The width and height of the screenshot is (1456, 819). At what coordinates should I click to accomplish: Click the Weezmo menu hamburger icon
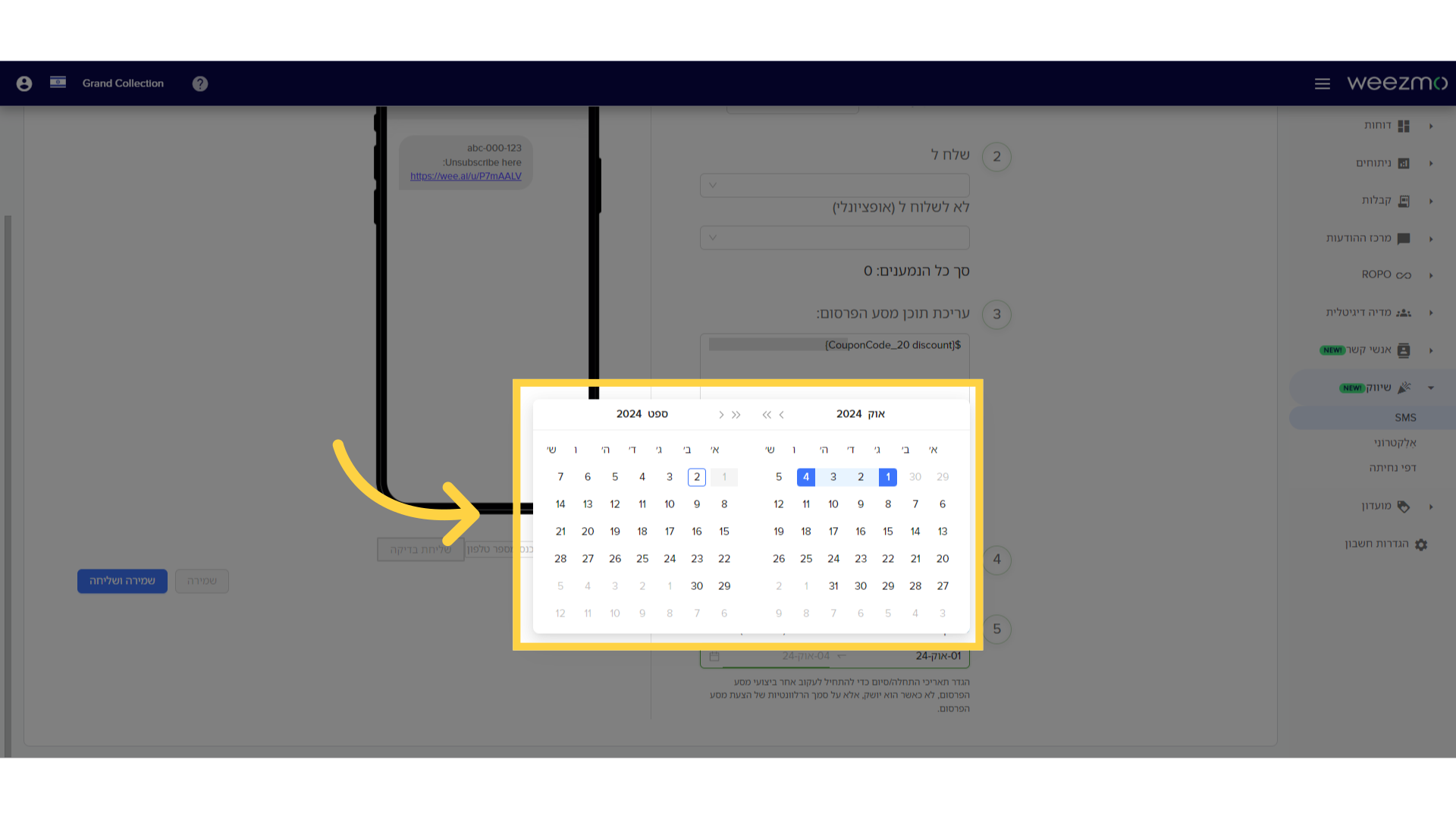tap(1322, 83)
